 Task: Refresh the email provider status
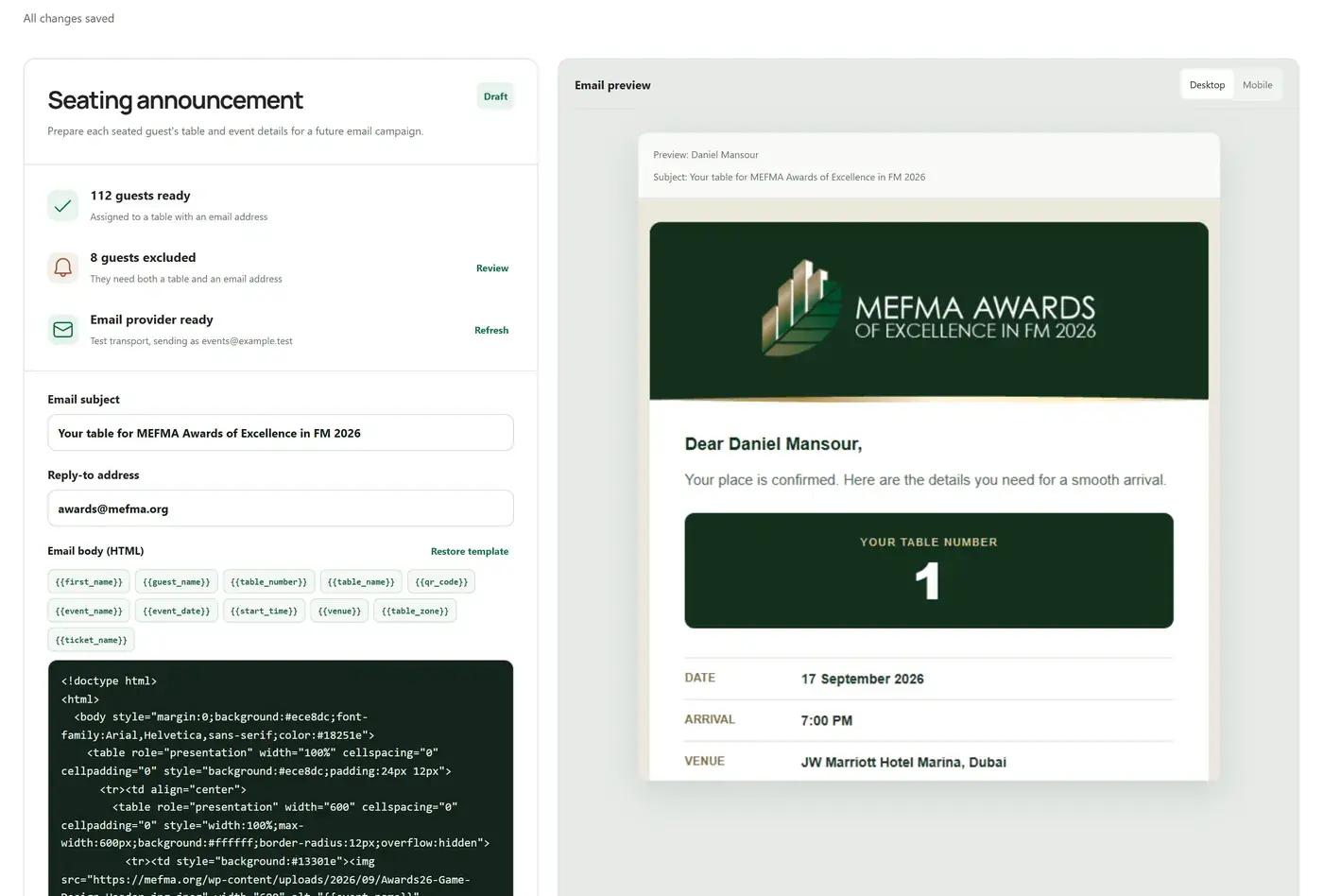(491, 331)
